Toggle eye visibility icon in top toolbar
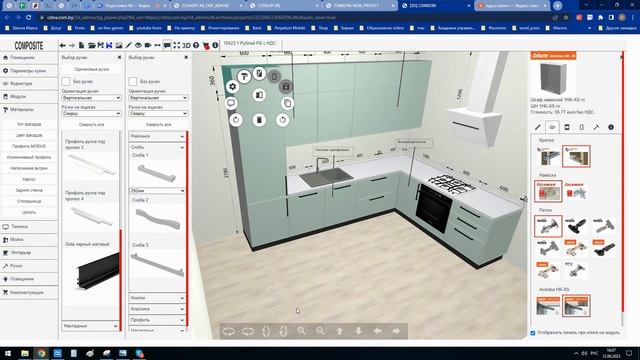Viewport: 640px width, 360px height. 138,45
